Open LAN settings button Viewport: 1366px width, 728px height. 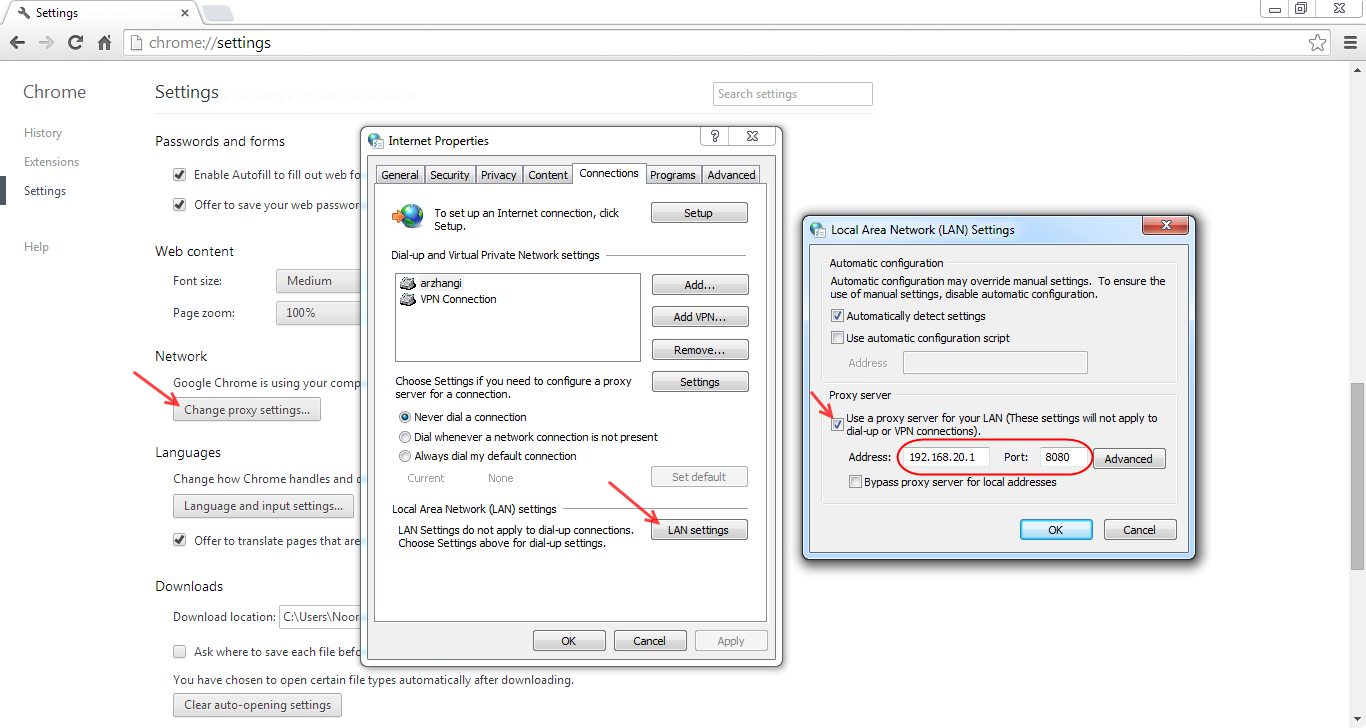coord(699,530)
